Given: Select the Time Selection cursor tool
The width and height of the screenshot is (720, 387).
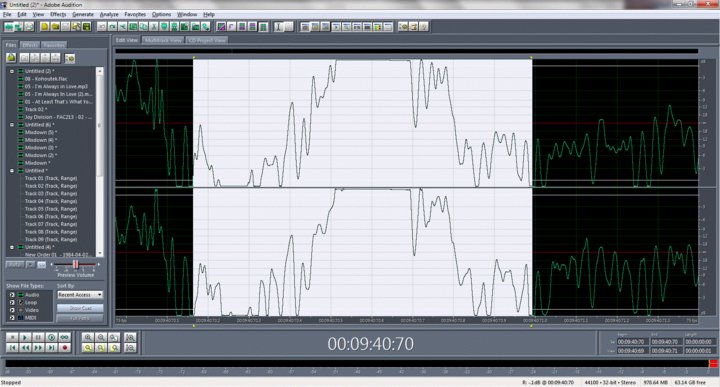Looking at the screenshot, I should tap(278, 27).
